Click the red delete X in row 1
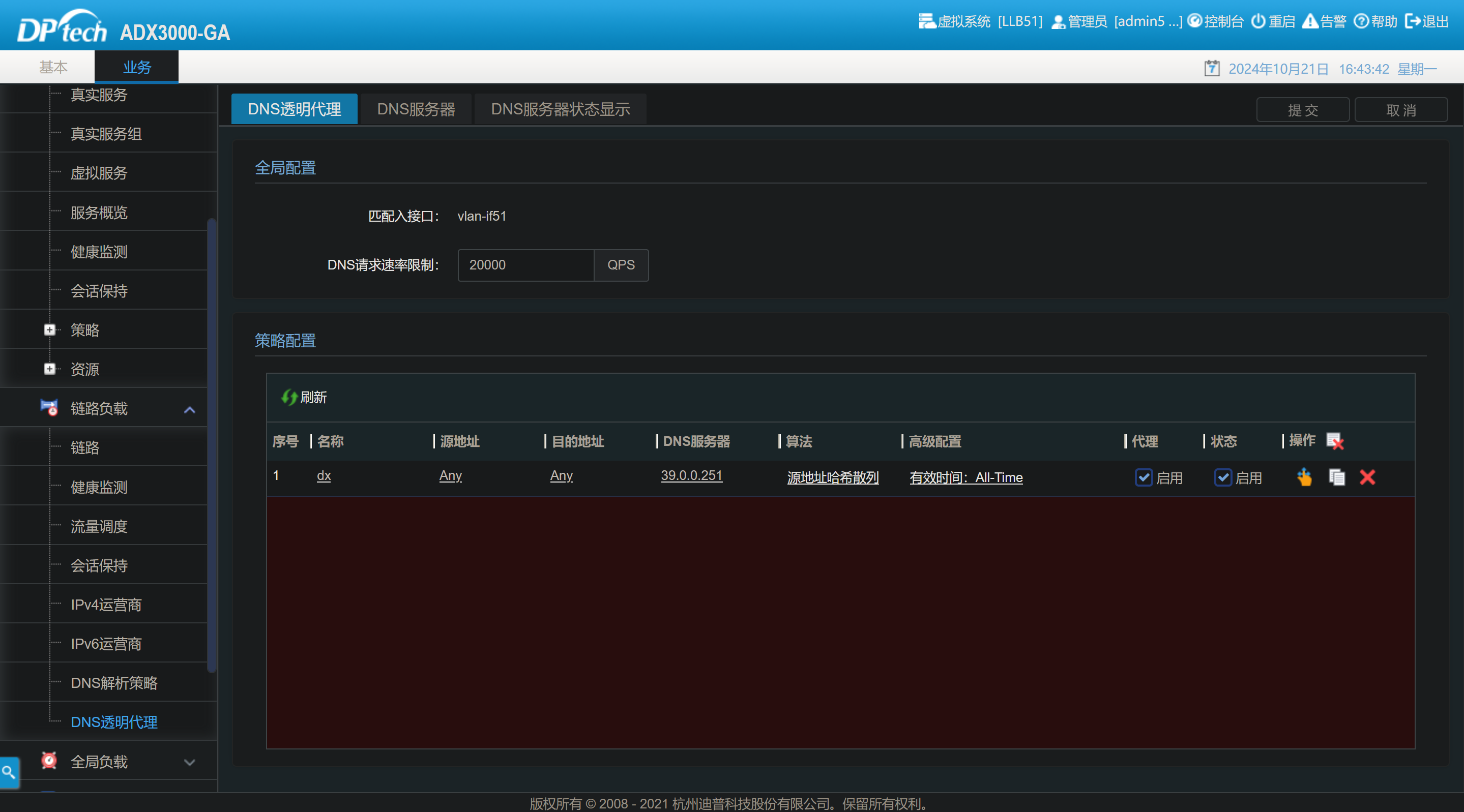 (1367, 477)
